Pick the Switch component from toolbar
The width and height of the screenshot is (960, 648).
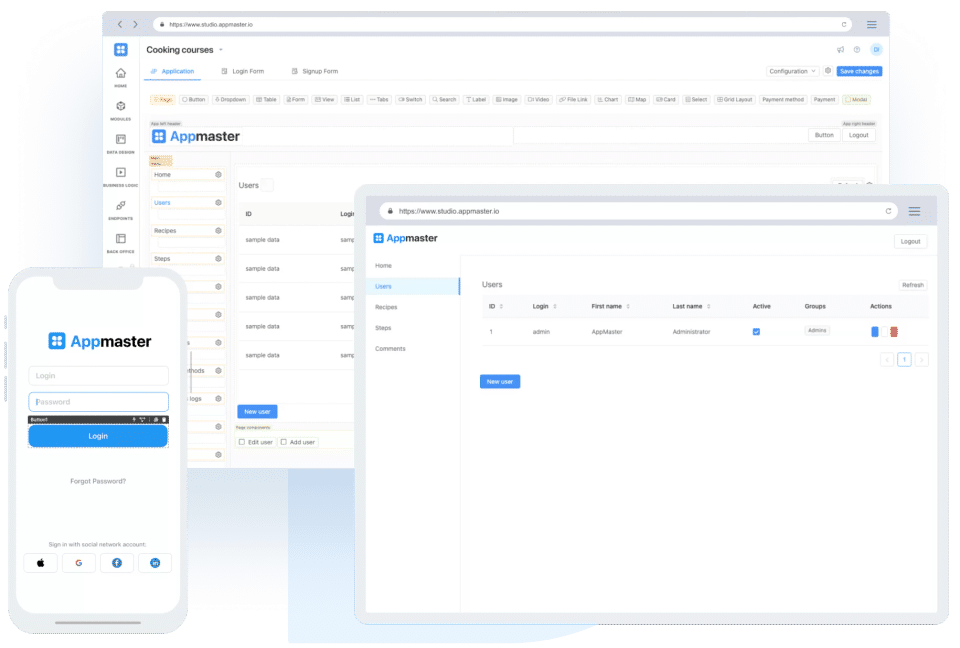410,99
